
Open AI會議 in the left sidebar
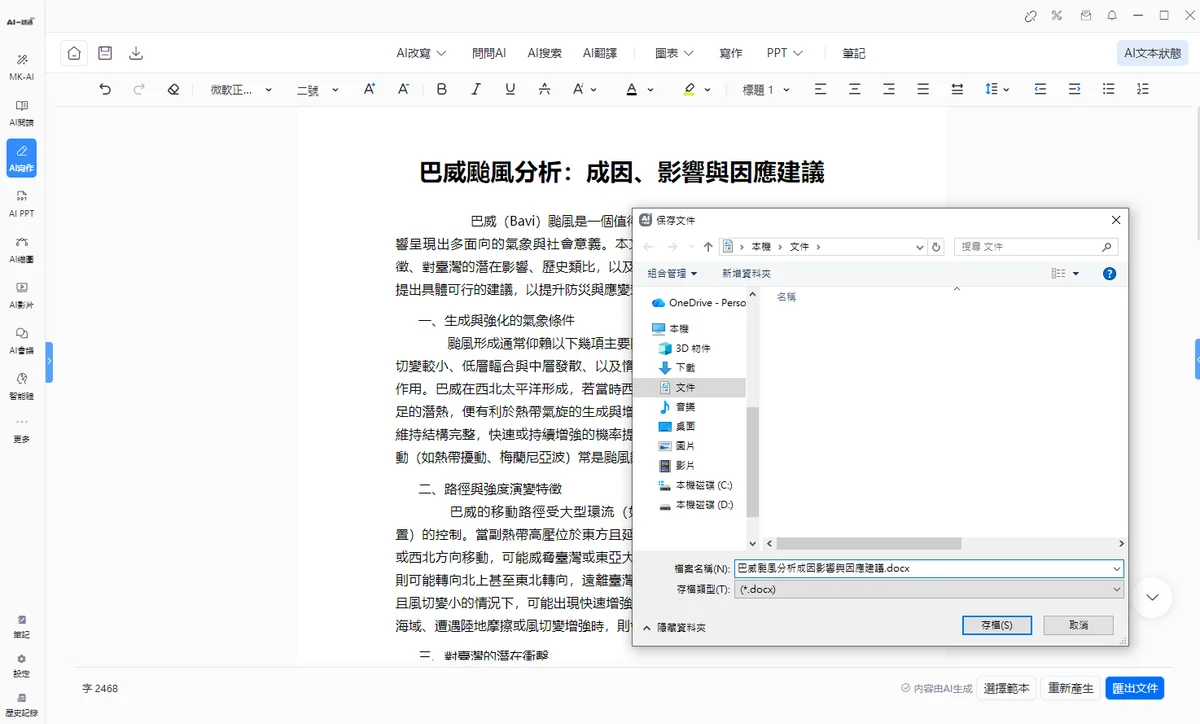[22, 341]
